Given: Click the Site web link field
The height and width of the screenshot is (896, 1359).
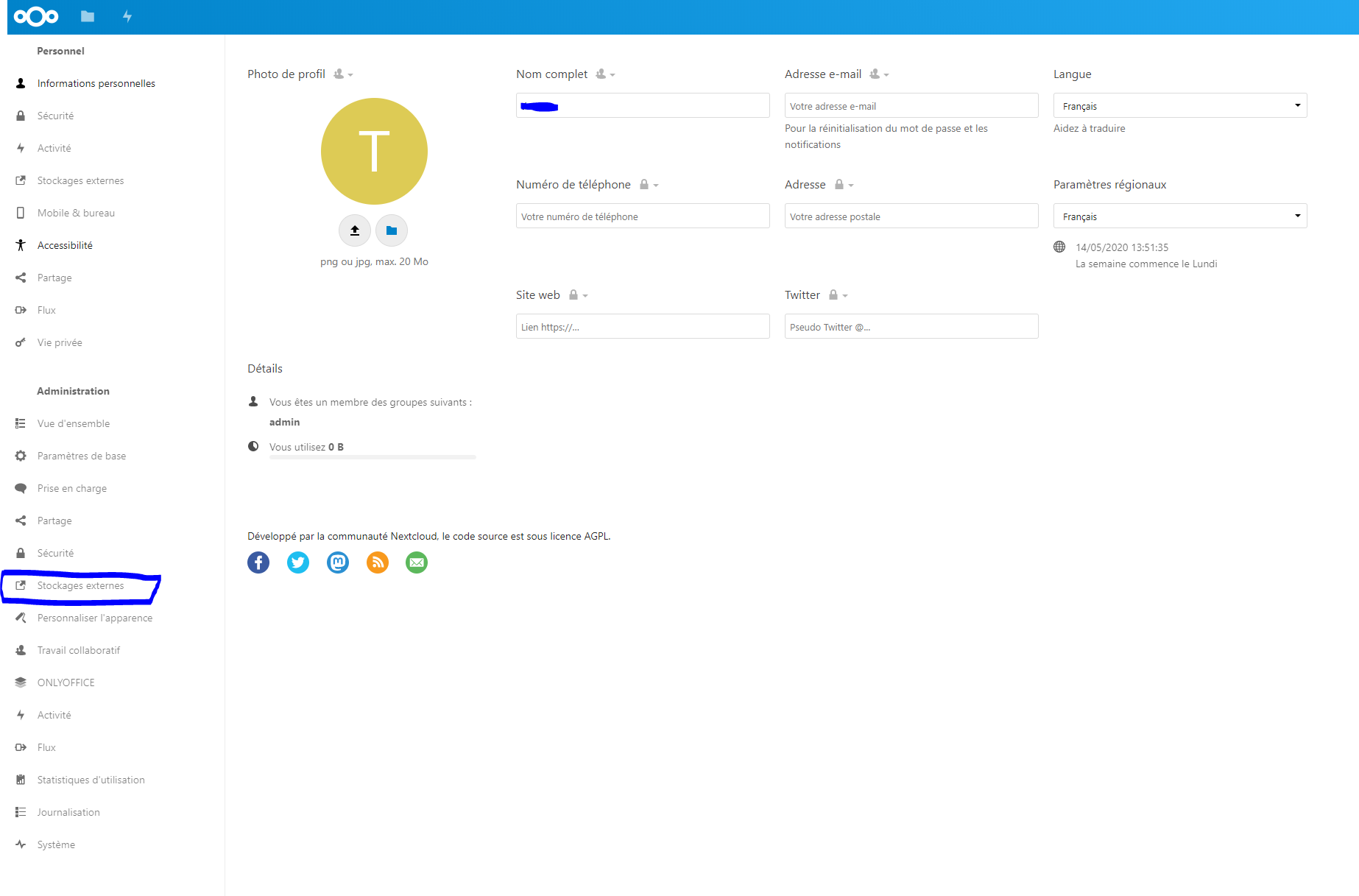Looking at the screenshot, I should point(643,326).
